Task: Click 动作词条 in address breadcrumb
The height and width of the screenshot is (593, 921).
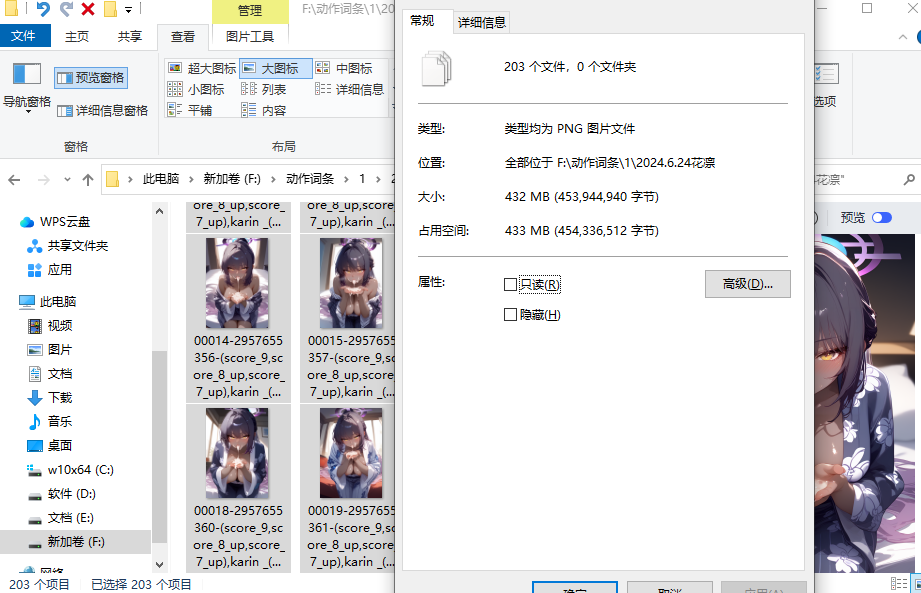Action: pos(310,178)
